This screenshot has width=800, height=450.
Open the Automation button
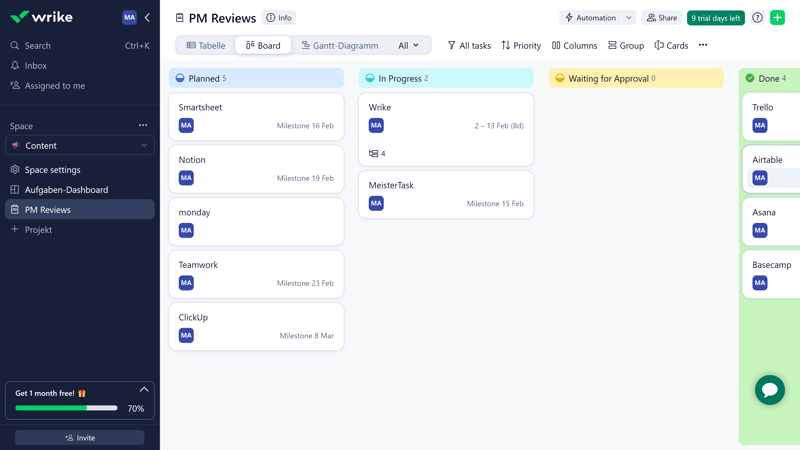[x=590, y=18]
